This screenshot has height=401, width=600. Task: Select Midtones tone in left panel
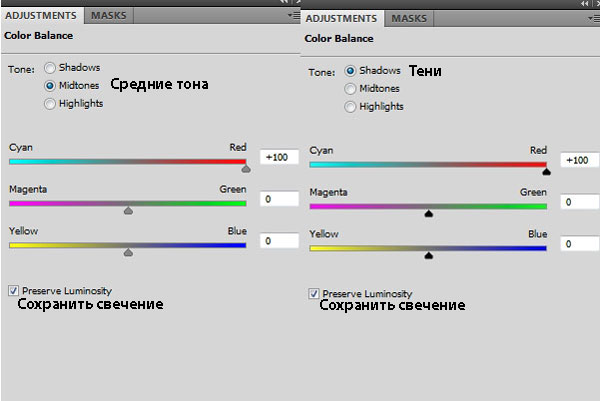(x=50, y=86)
